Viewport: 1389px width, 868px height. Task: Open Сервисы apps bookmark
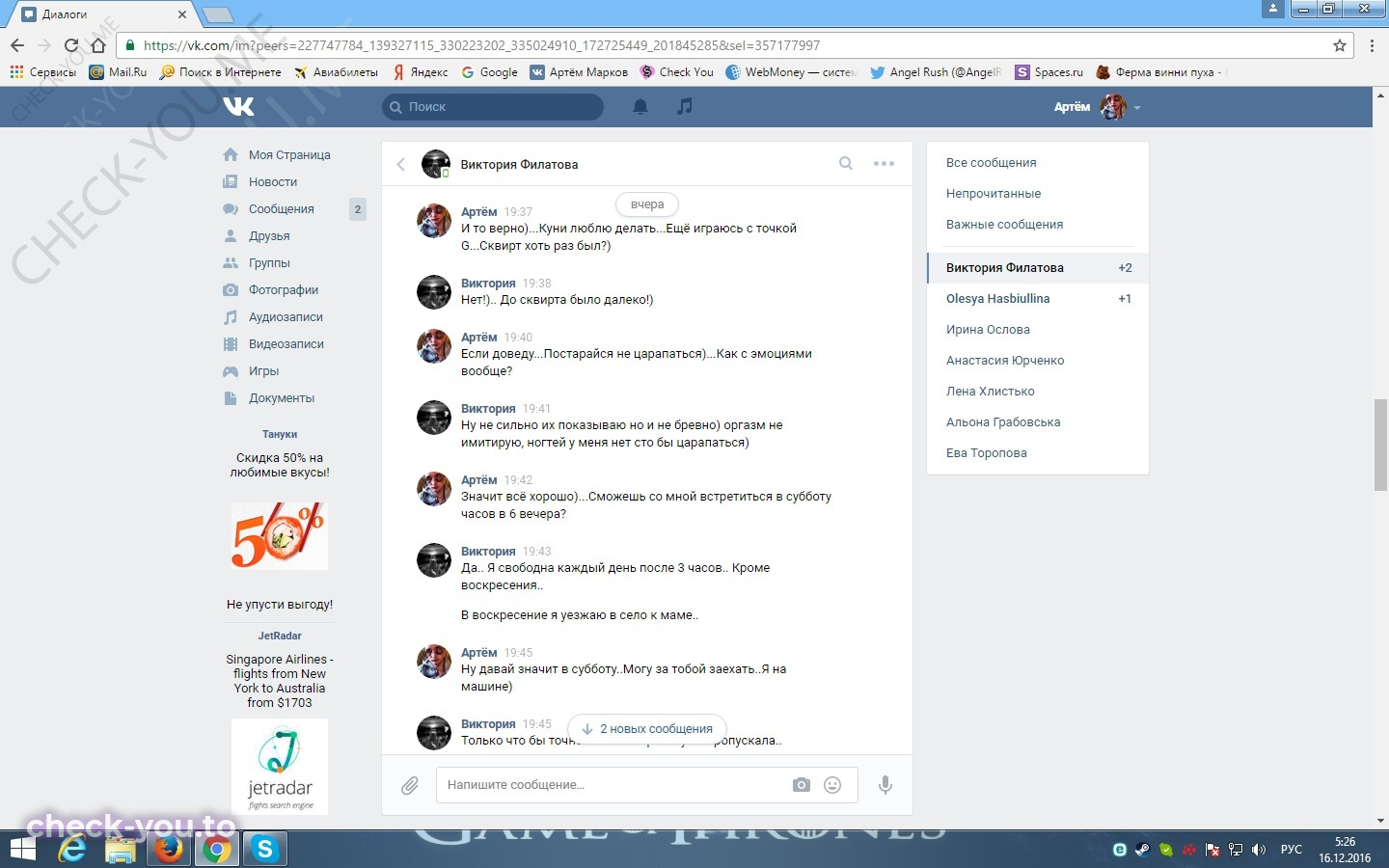42,72
